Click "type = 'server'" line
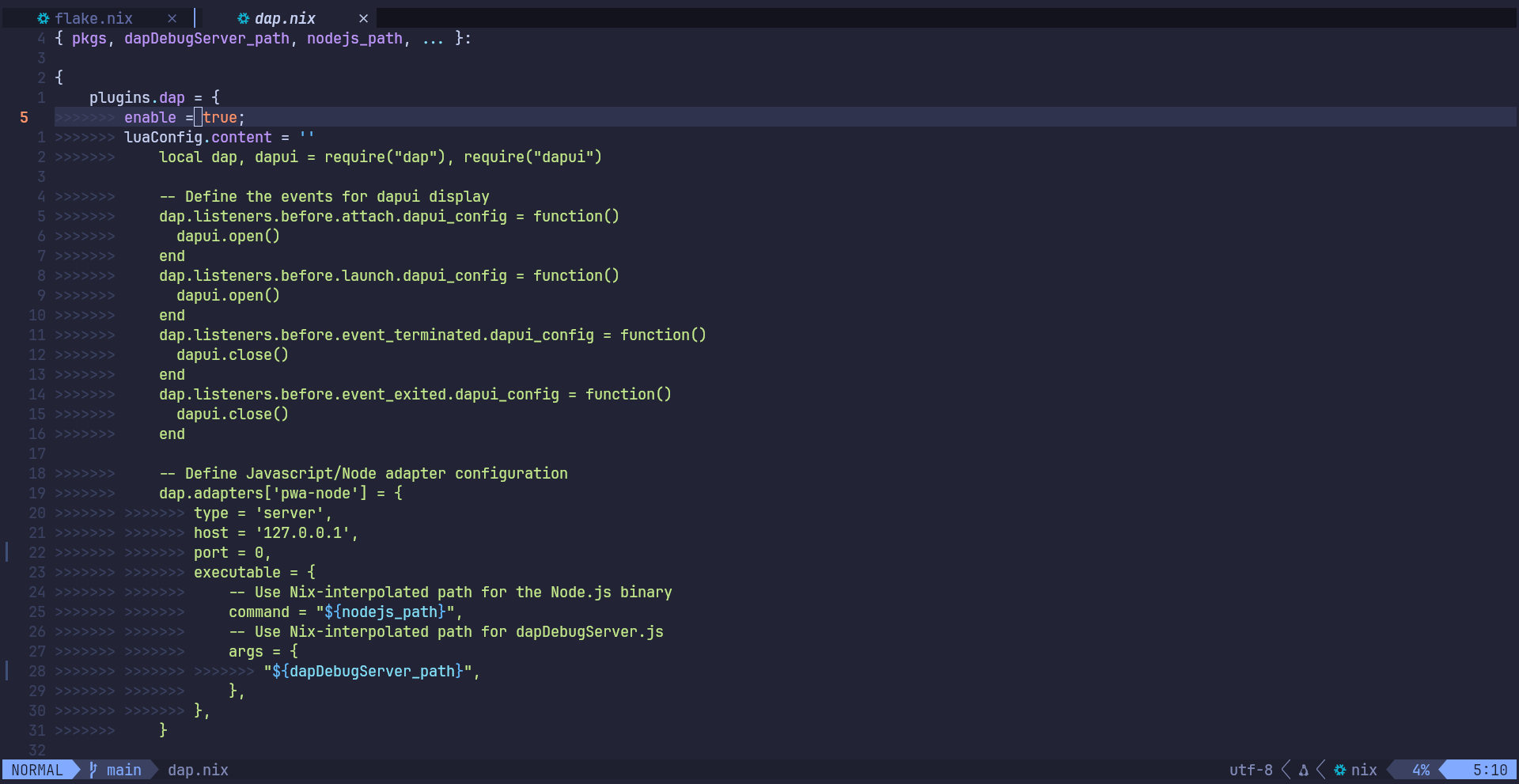 tap(263, 513)
